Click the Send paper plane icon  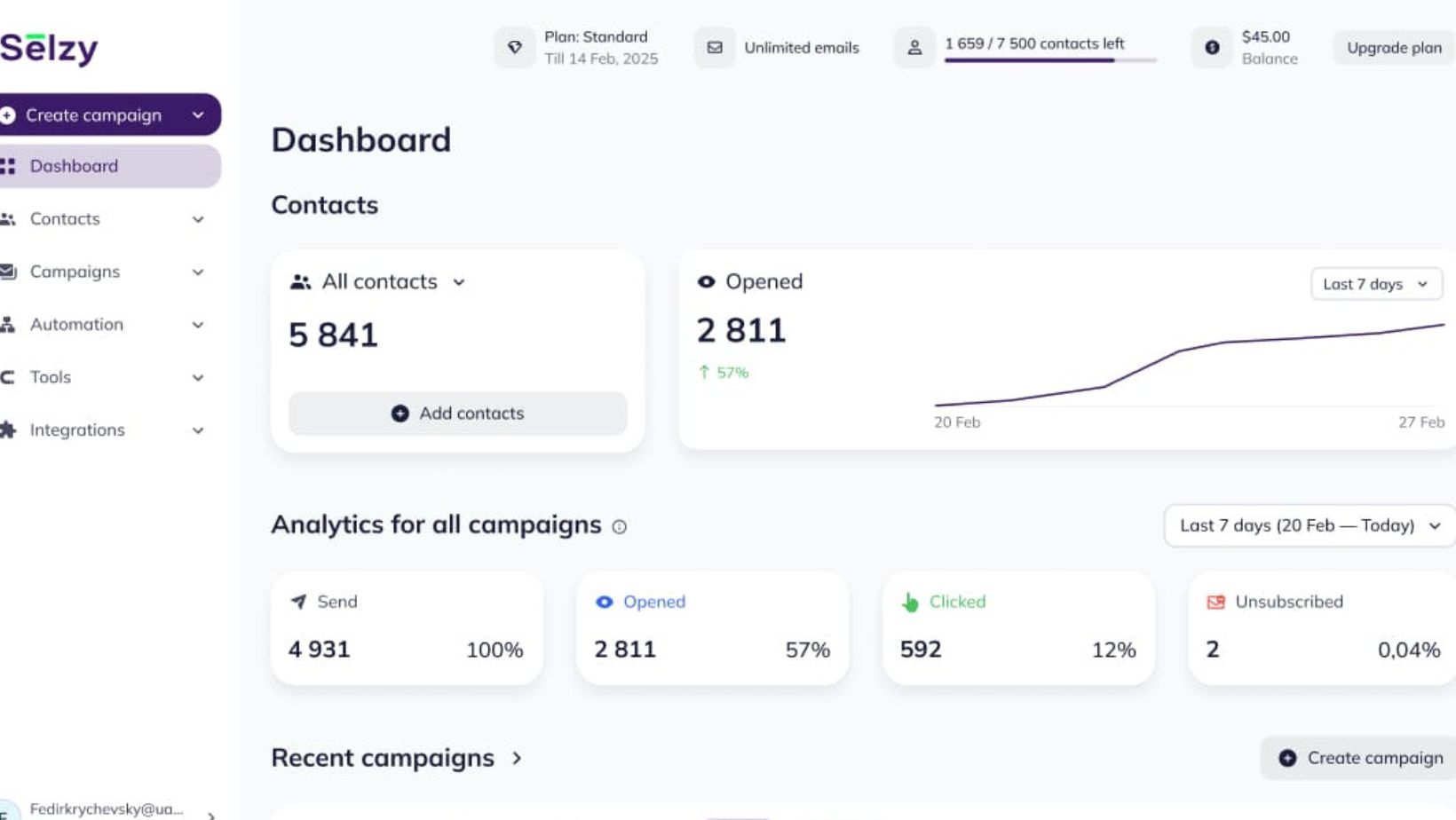coord(299,602)
